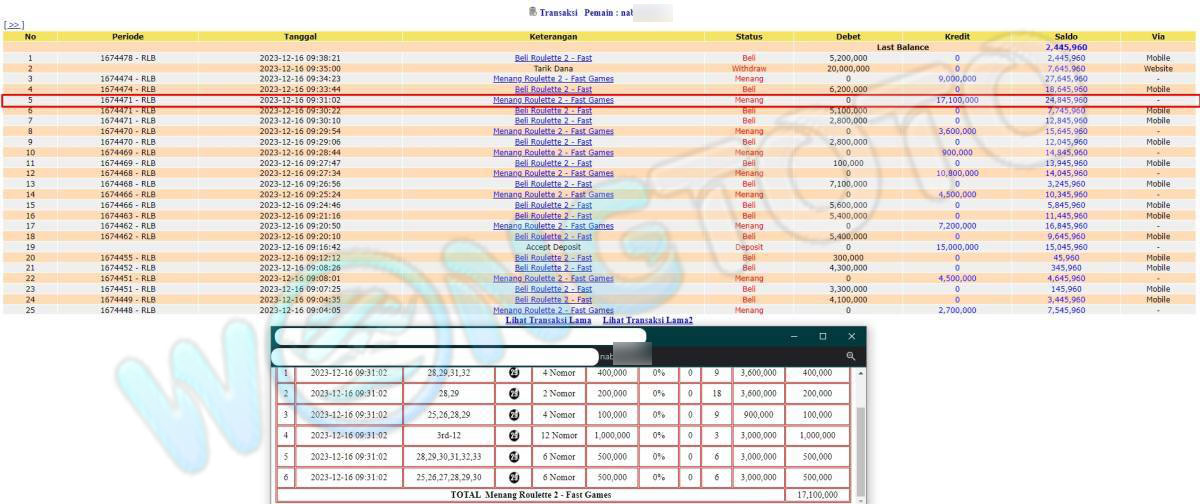Open Menang Roulette 2 - Fast Games in row 12
The image size is (1200, 504).
tap(553, 173)
